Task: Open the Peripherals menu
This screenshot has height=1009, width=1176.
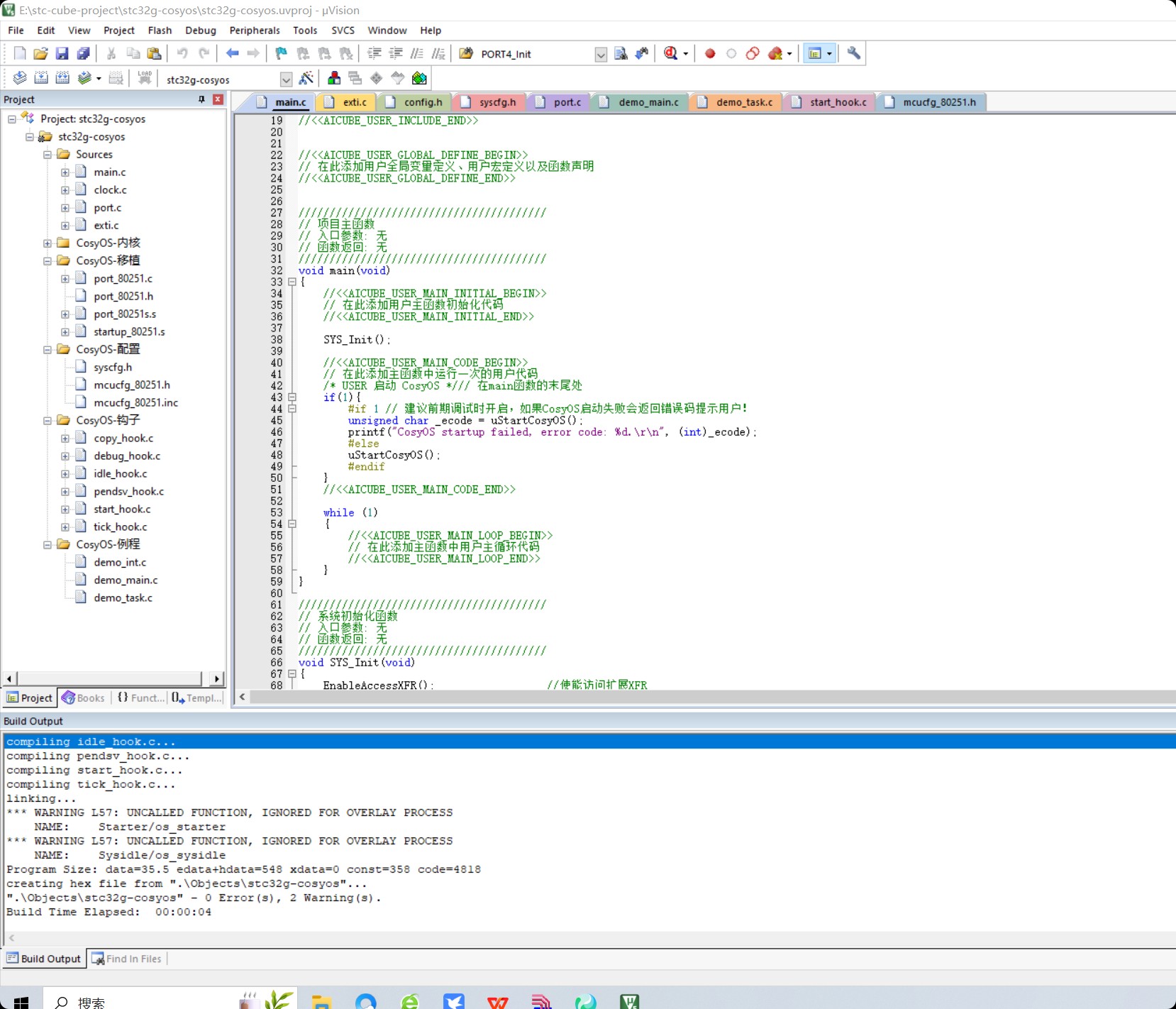Action: (x=254, y=31)
